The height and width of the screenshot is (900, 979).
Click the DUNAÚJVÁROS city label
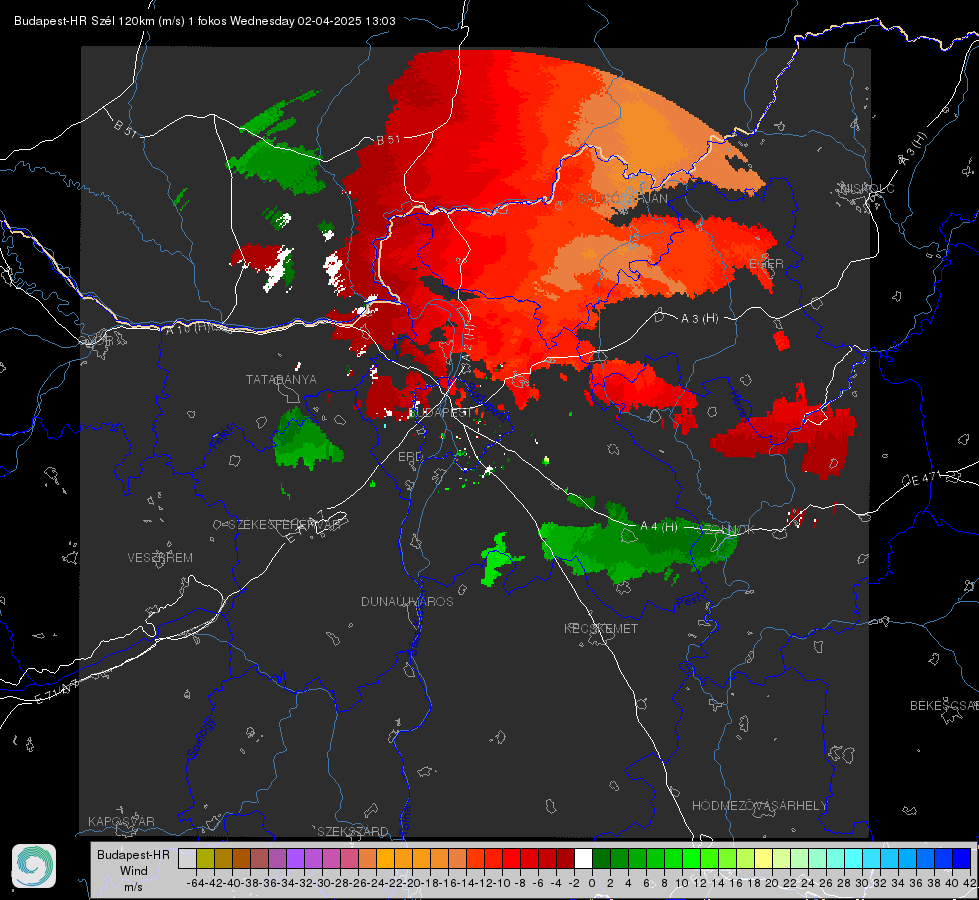[x=407, y=601]
